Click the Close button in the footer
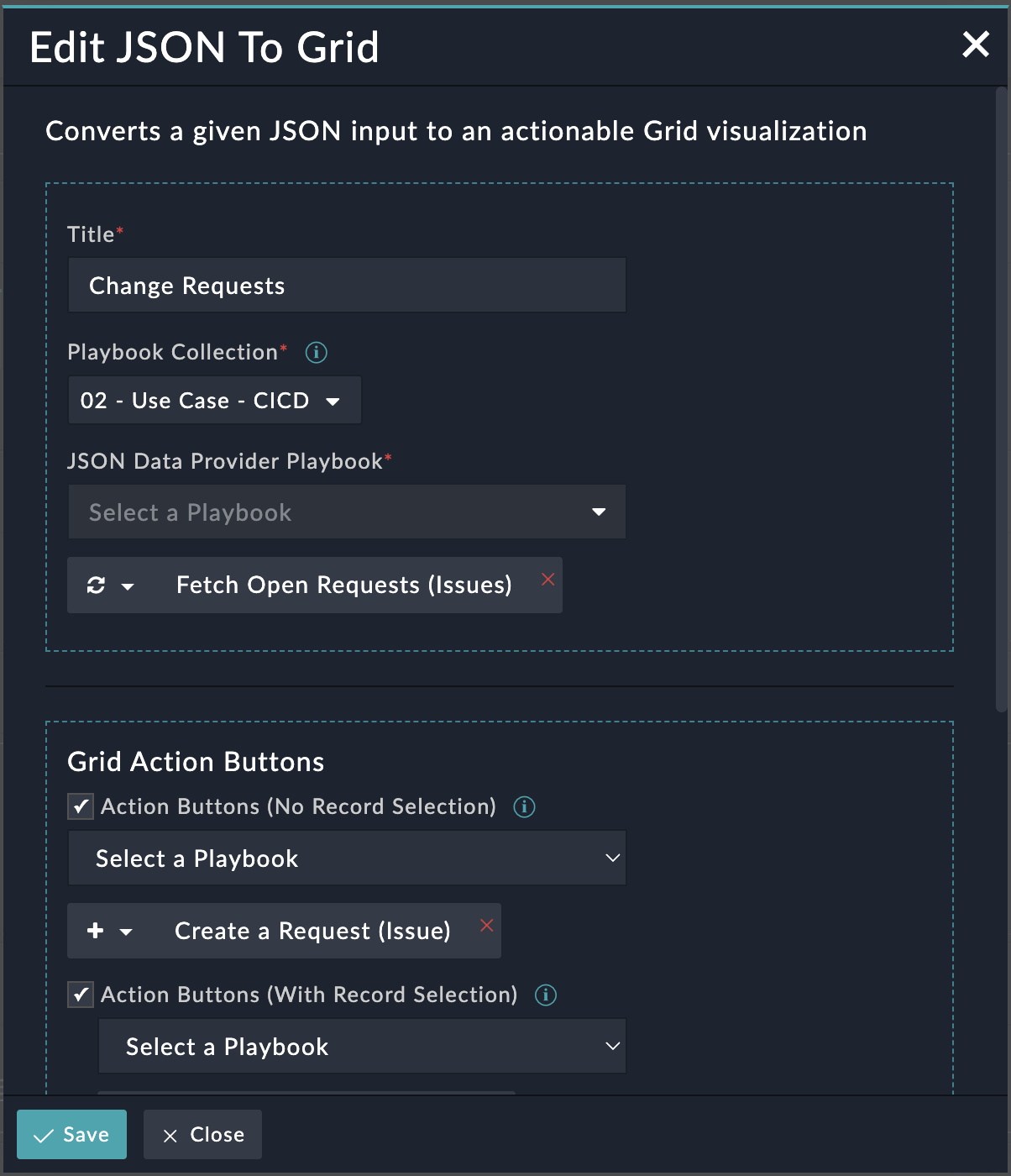 [202, 1135]
